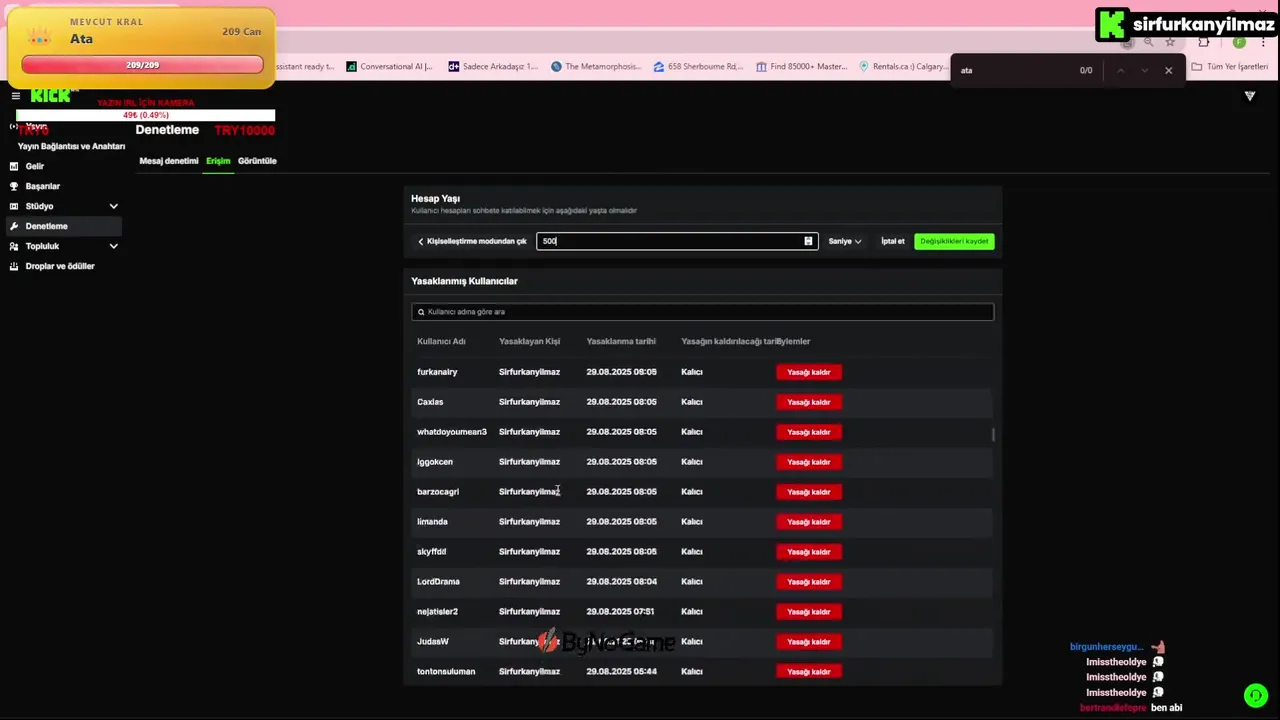Viewport: 1280px width, 720px height.
Task: Open the Tüm Yer İşaretleri bookmarks folder
Action: (1230, 67)
